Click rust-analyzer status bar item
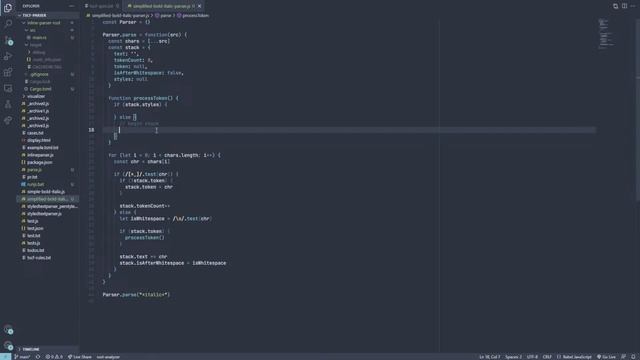The height and width of the screenshot is (360, 640). coord(108,357)
